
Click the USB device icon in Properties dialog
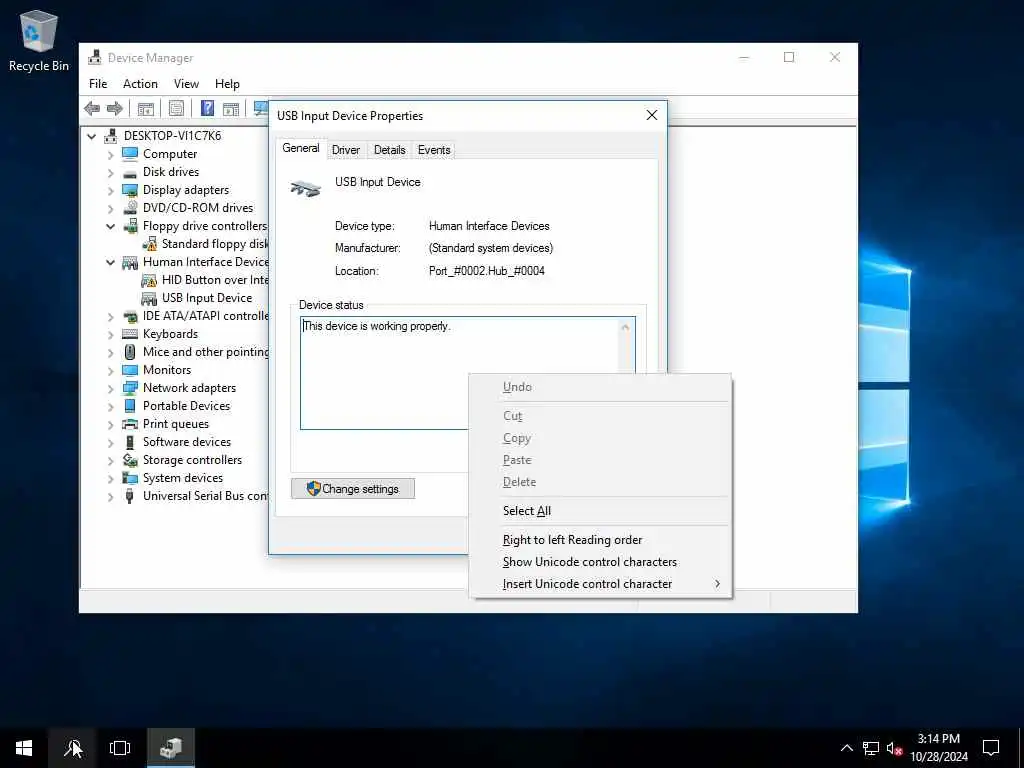tap(306, 189)
